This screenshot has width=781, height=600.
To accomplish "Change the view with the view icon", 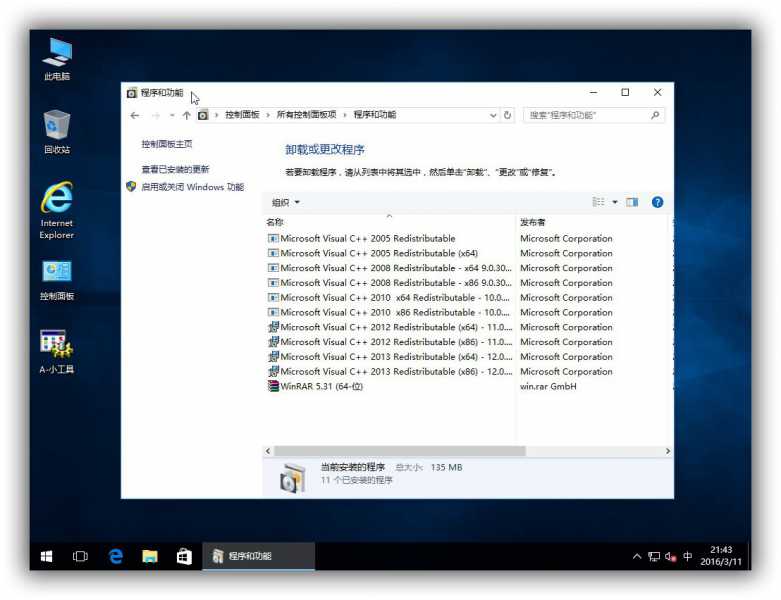I will [x=598, y=202].
